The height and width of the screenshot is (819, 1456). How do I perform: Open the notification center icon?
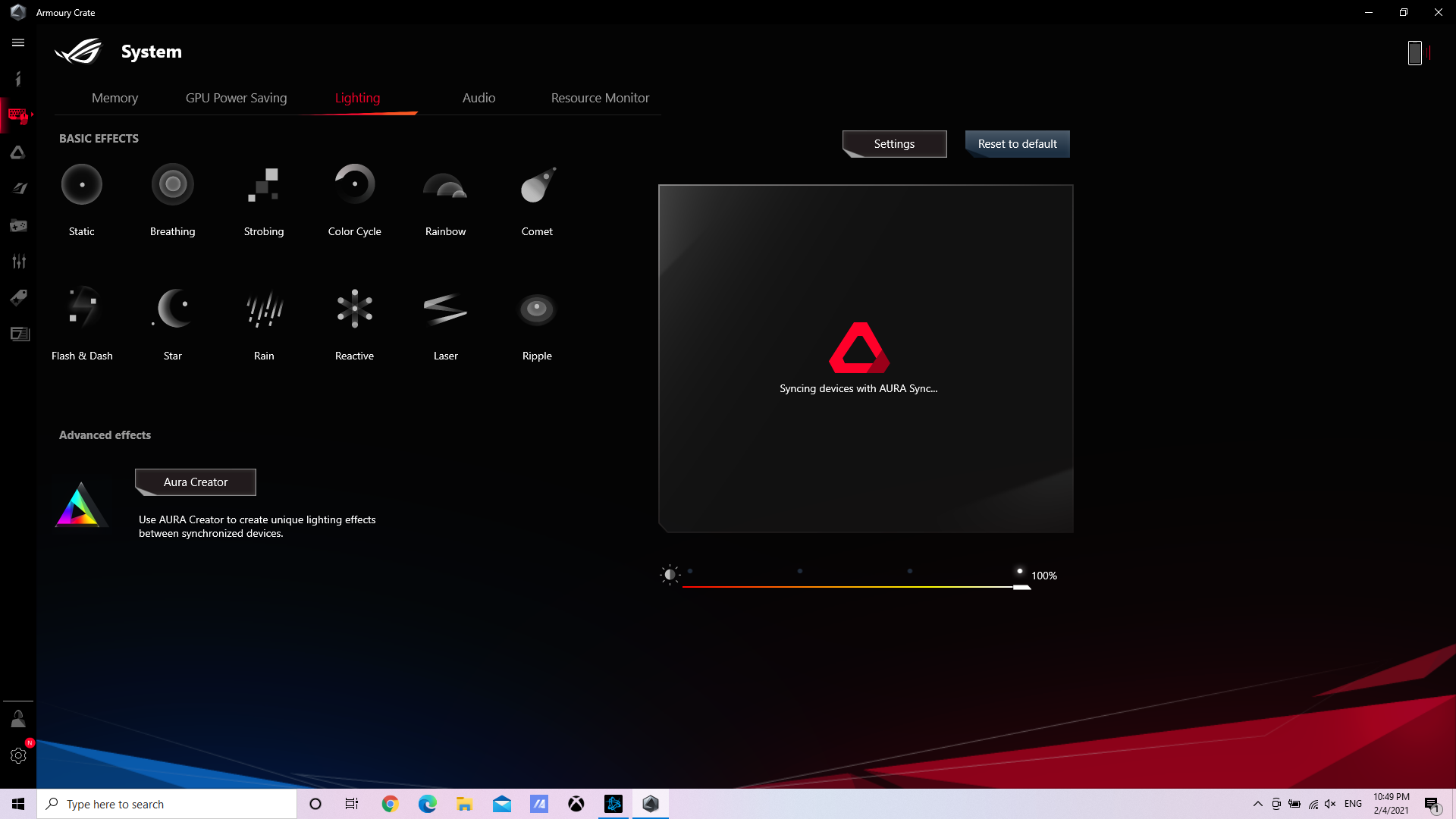pos(1432,805)
